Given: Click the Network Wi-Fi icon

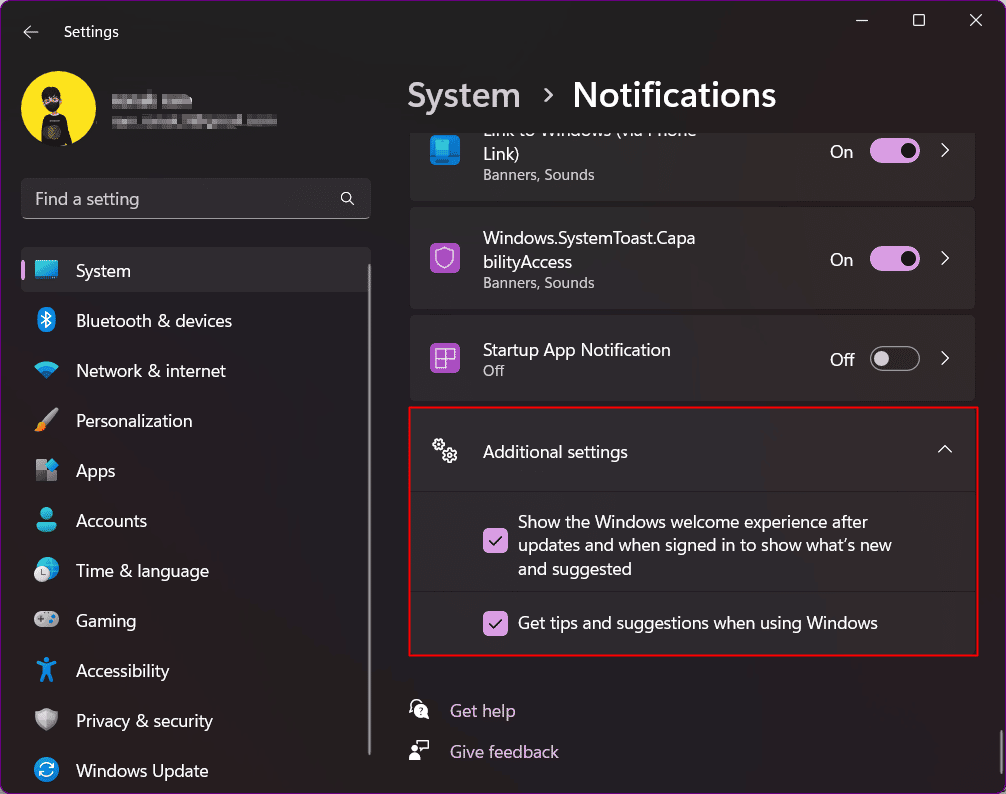Looking at the screenshot, I should pos(46,370).
